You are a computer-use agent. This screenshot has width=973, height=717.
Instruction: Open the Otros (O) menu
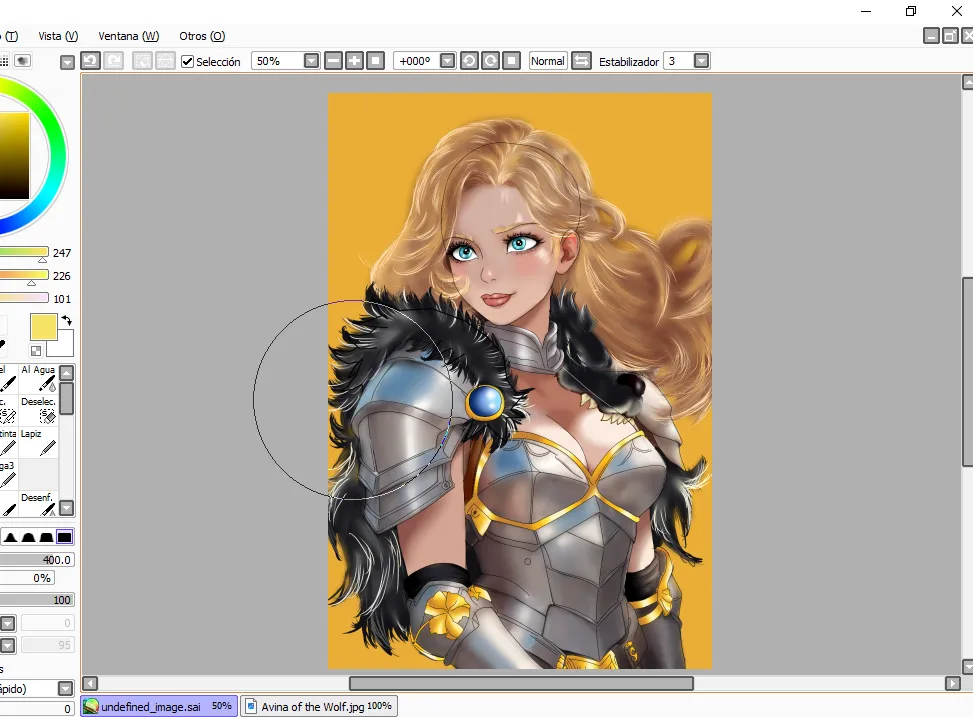(x=202, y=36)
